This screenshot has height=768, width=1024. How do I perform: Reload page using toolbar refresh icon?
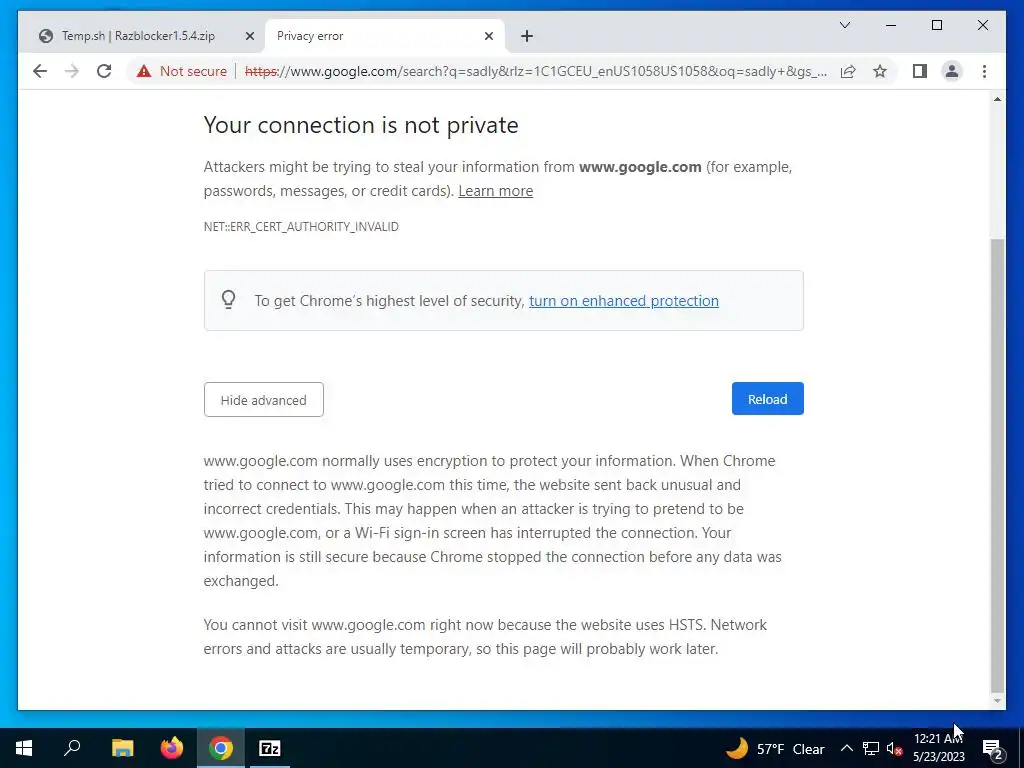104,71
